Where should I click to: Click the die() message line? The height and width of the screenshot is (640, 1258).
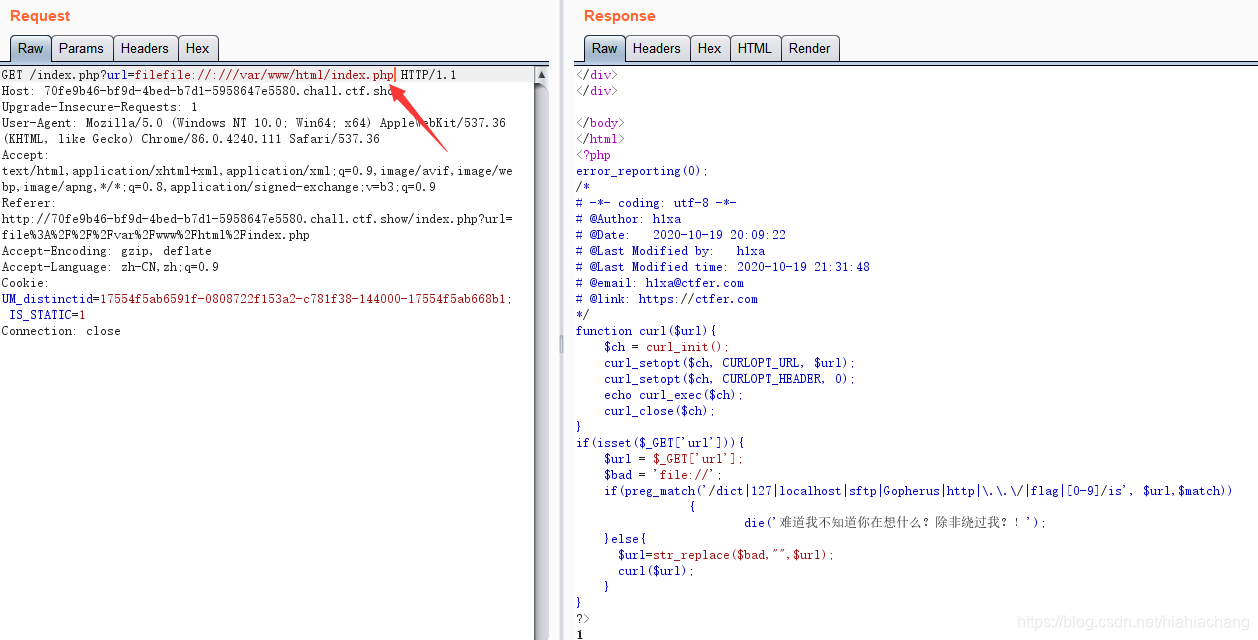click(895, 522)
